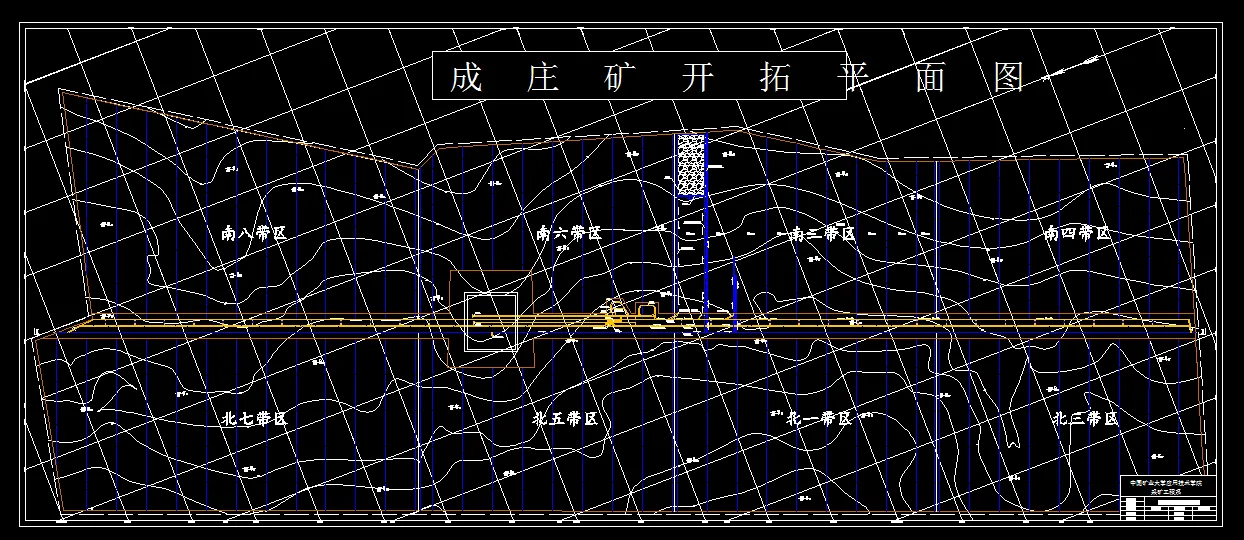Click the title block table with university name
The image size is (1244, 540).
[1170, 497]
